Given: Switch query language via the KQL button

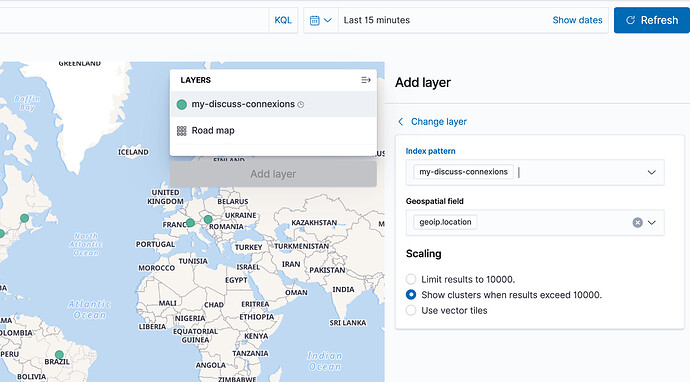Looking at the screenshot, I should point(283,20).
